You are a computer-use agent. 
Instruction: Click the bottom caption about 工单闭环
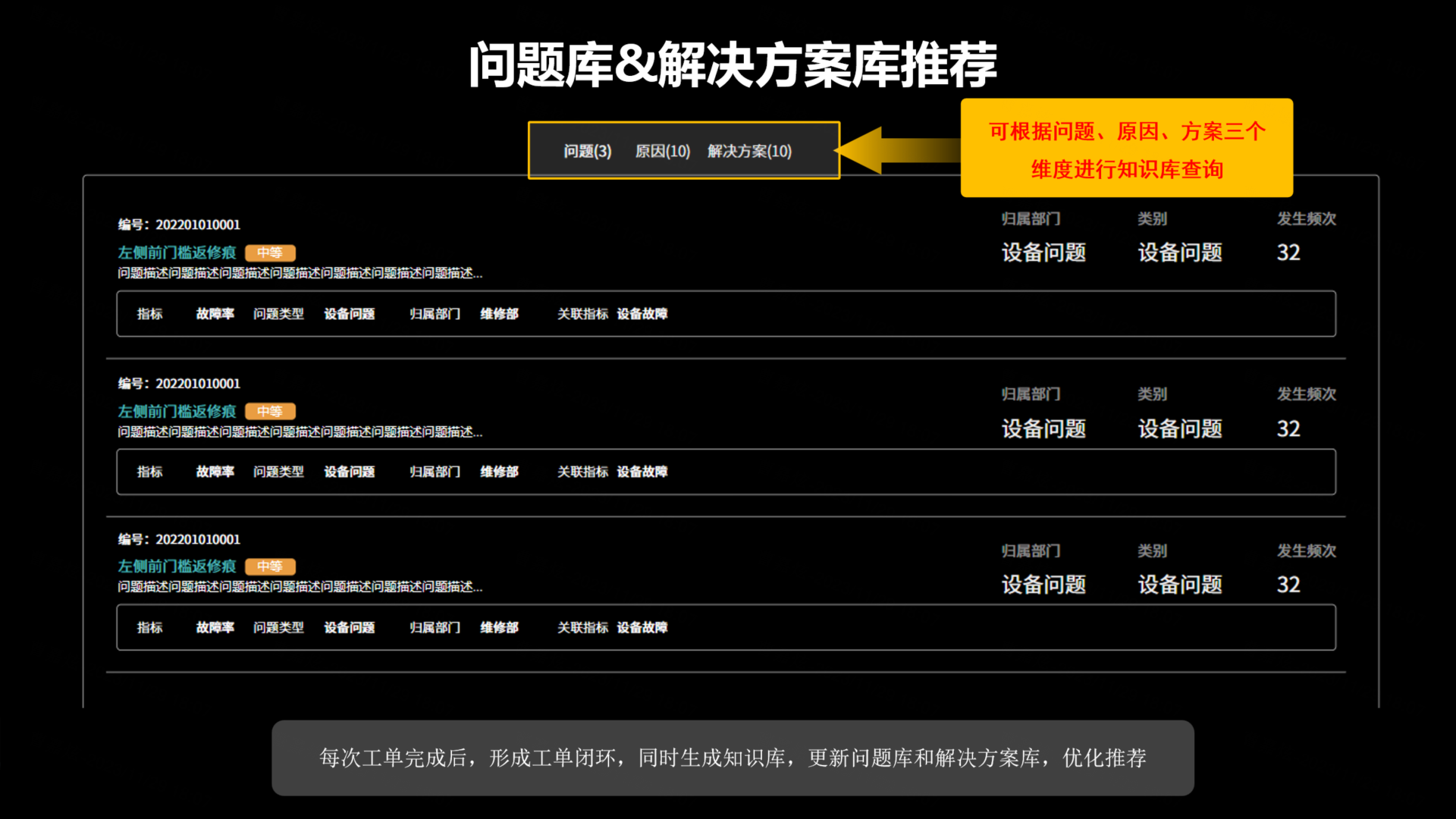[x=733, y=758]
